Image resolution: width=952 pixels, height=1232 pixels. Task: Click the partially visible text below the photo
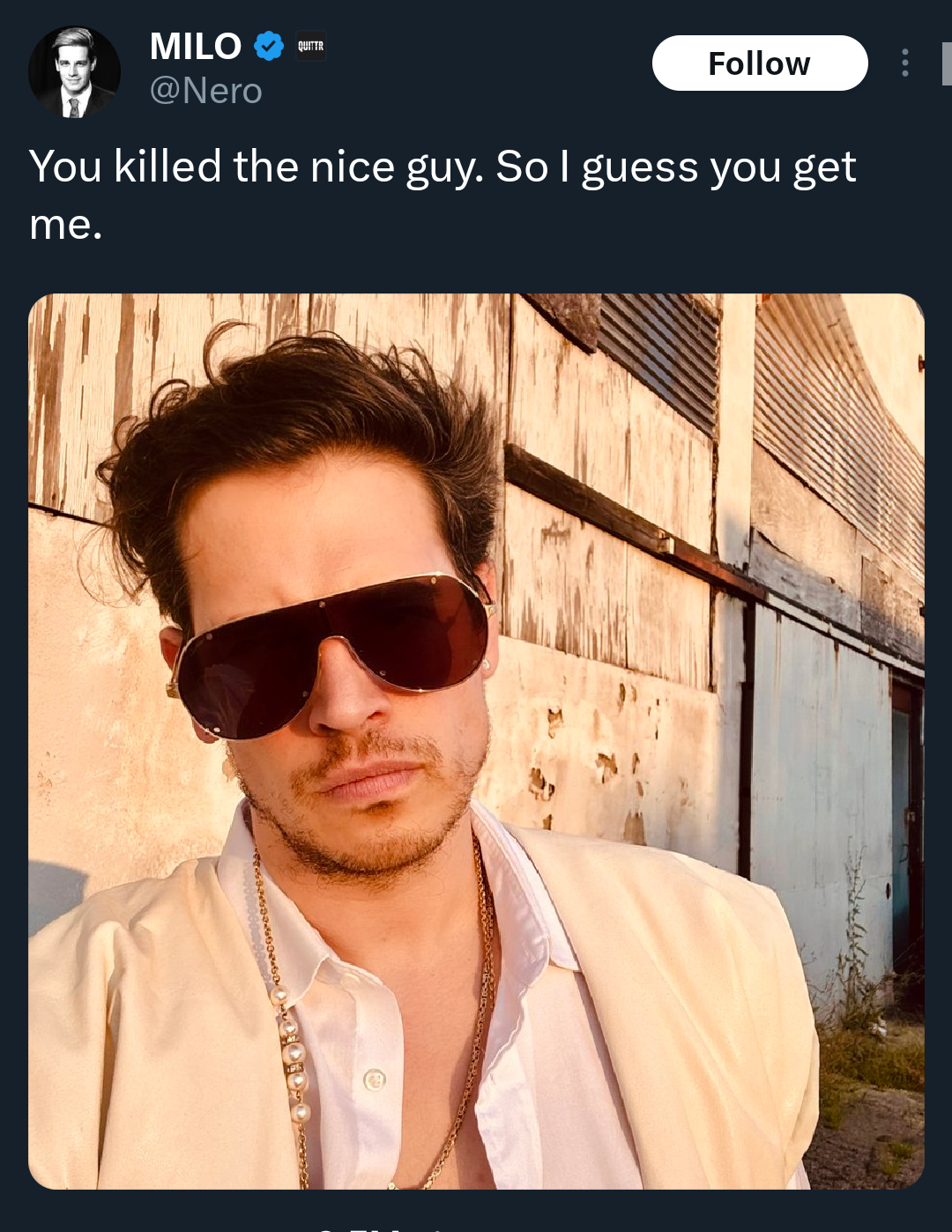(x=379, y=1228)
